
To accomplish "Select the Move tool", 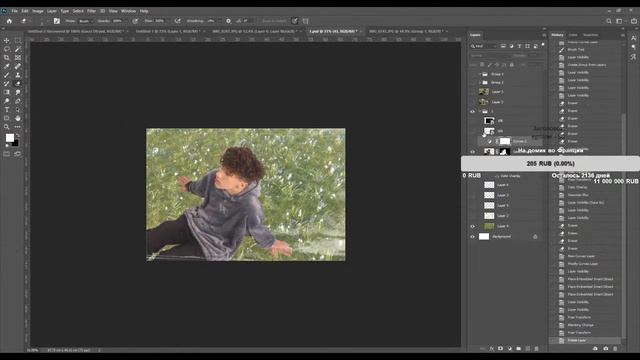I will tap(7, 40).
